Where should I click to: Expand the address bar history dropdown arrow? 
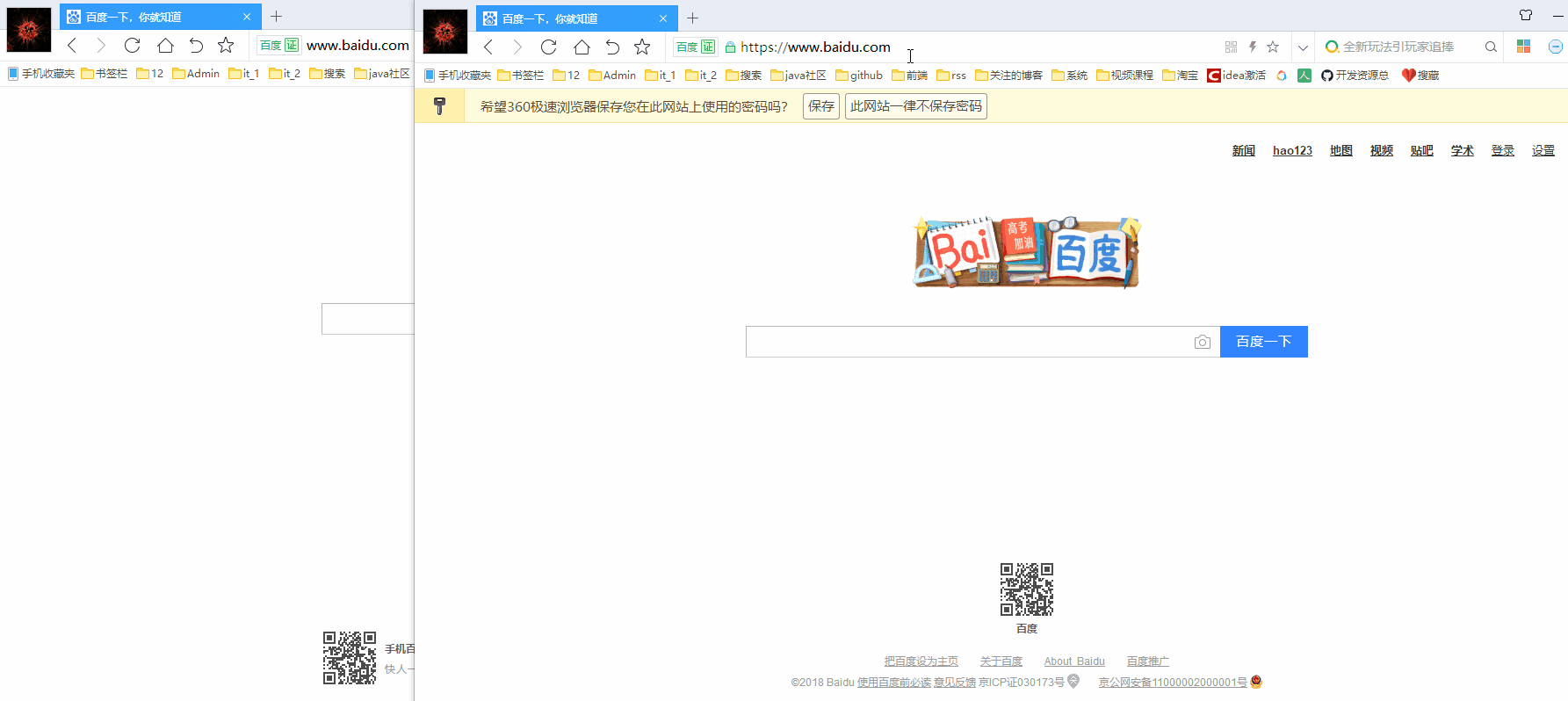[x=1304, y=47]
